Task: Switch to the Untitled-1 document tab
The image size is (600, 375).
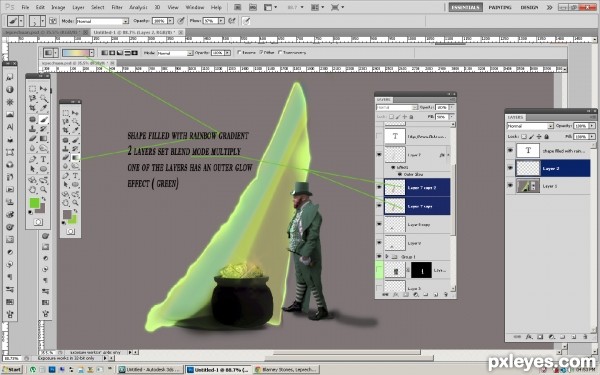Action: (138, 32)
